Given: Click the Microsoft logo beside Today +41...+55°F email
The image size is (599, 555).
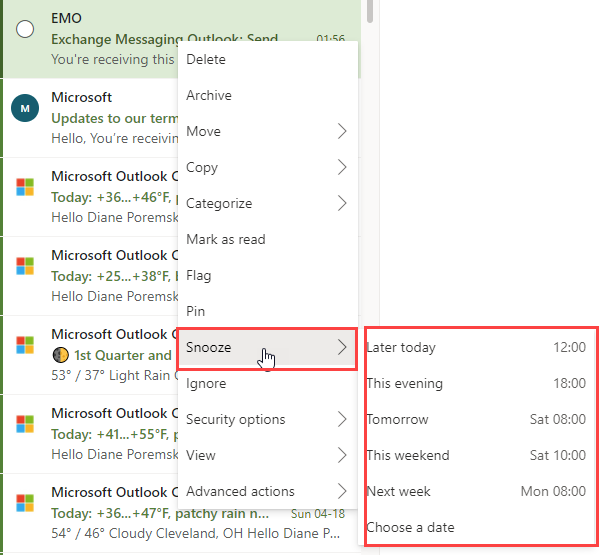Looking at the screenshot, I should click(25, 424).
